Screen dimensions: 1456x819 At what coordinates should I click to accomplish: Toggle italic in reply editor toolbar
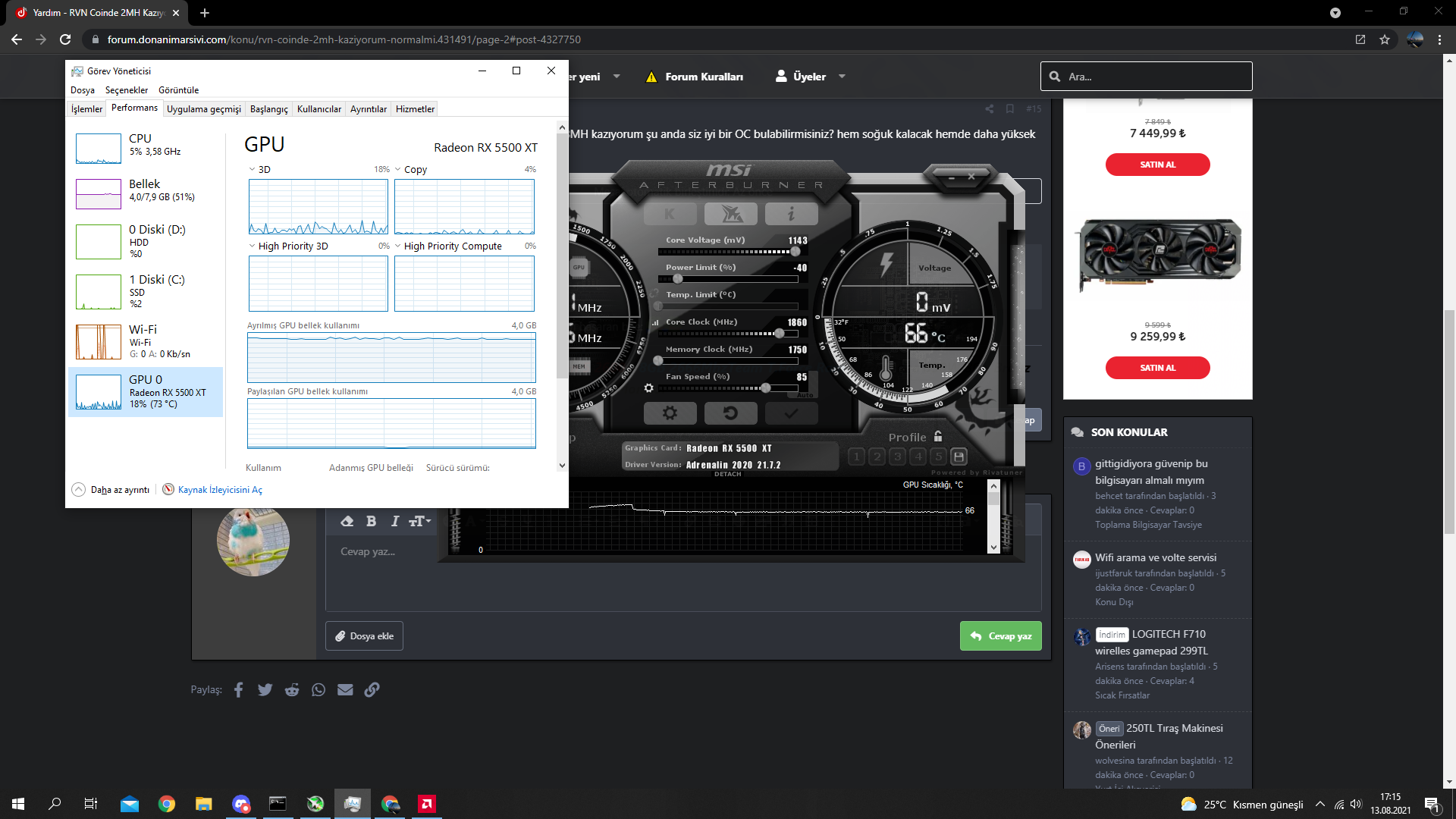(394, 521)
